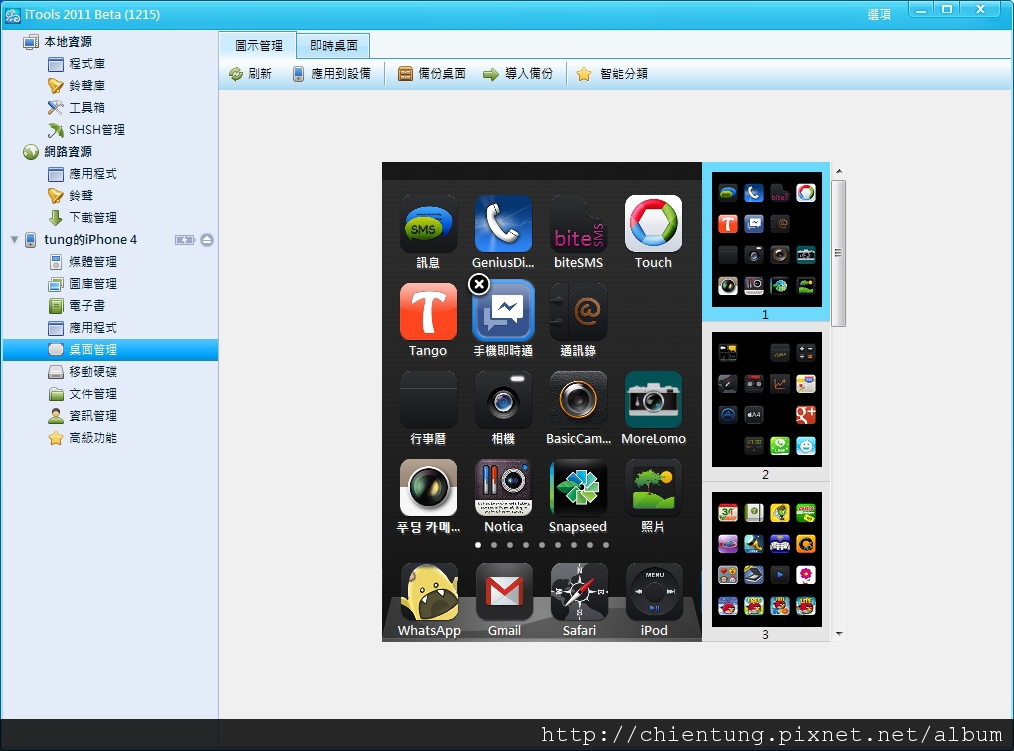Viewport: 1014px width, 751px height.
Task: Select home screen page 1 thumbnail
Action: point(766,239)
